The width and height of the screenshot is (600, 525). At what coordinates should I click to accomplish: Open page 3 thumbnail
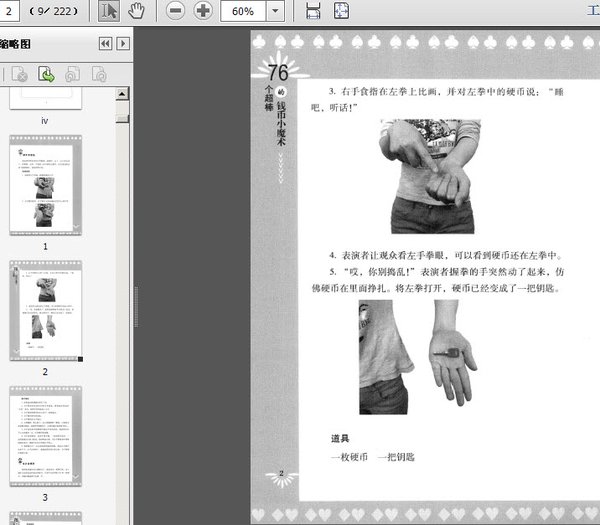(x=46, y=436)
